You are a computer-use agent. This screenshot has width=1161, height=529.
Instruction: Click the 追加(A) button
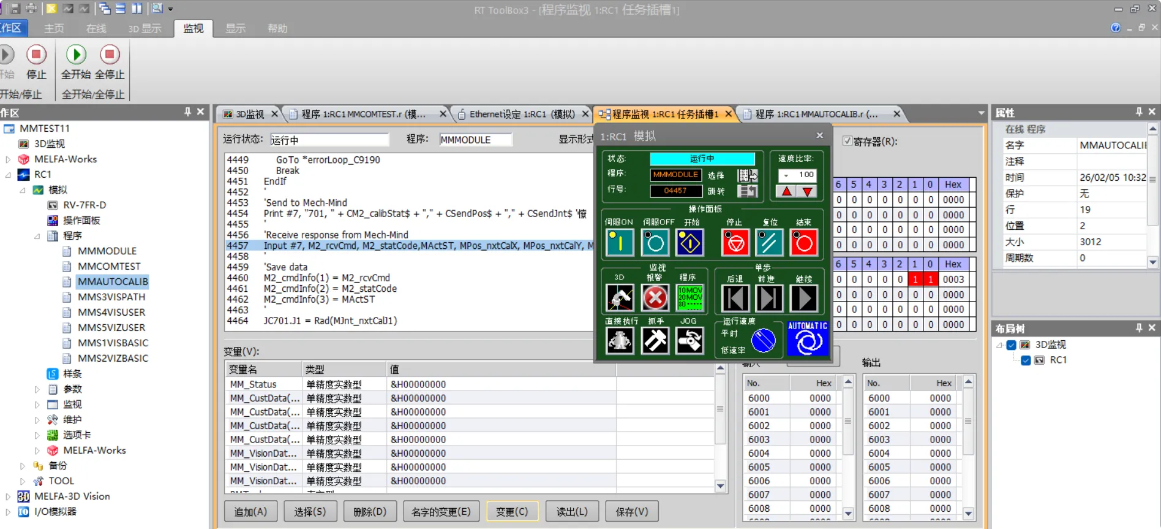(x=250, y=511)
